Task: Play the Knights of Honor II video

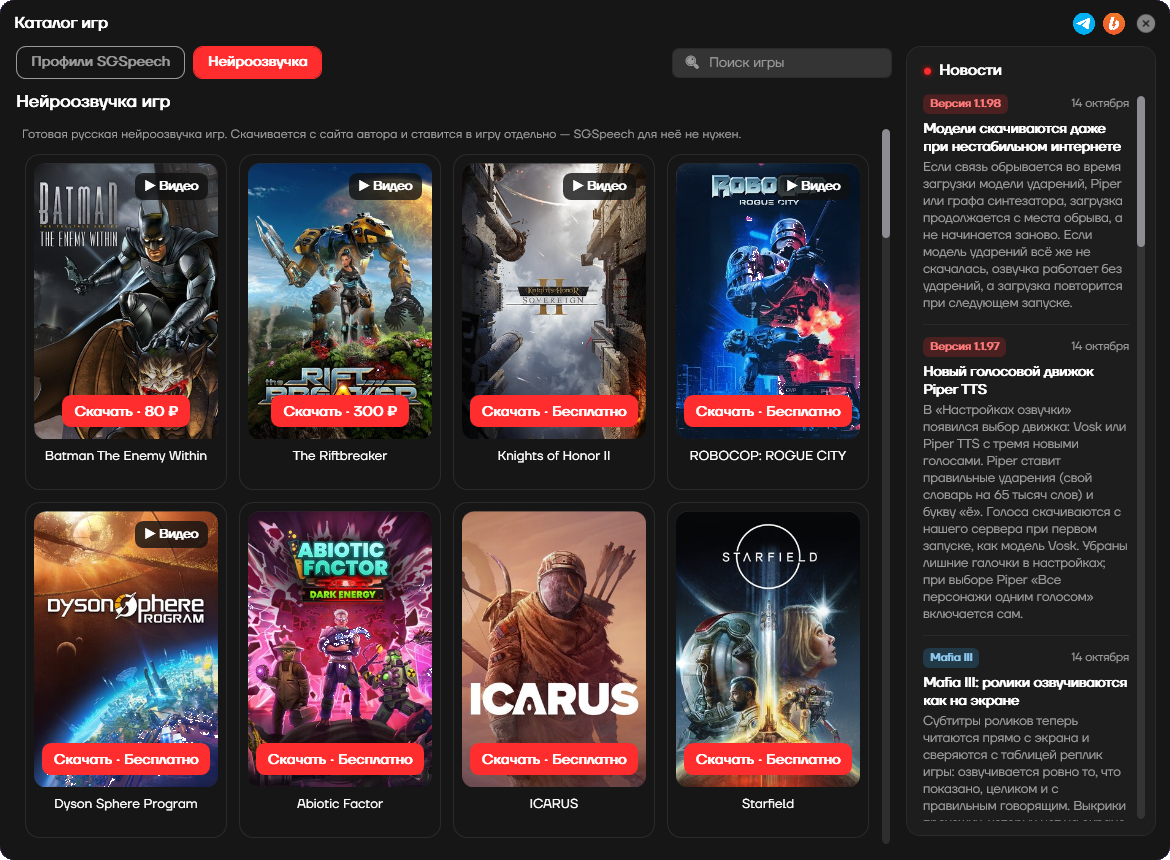Action: coord(599,186)
